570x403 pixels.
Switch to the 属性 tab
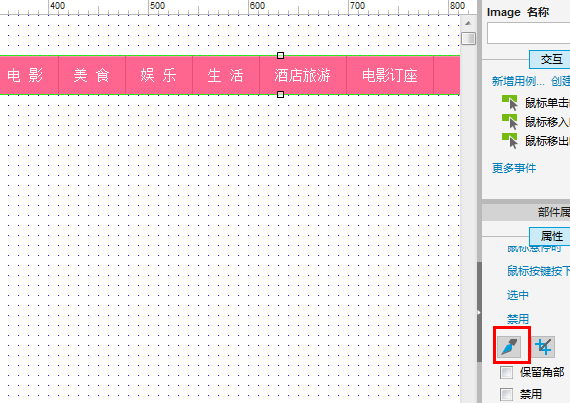[550, 237]
